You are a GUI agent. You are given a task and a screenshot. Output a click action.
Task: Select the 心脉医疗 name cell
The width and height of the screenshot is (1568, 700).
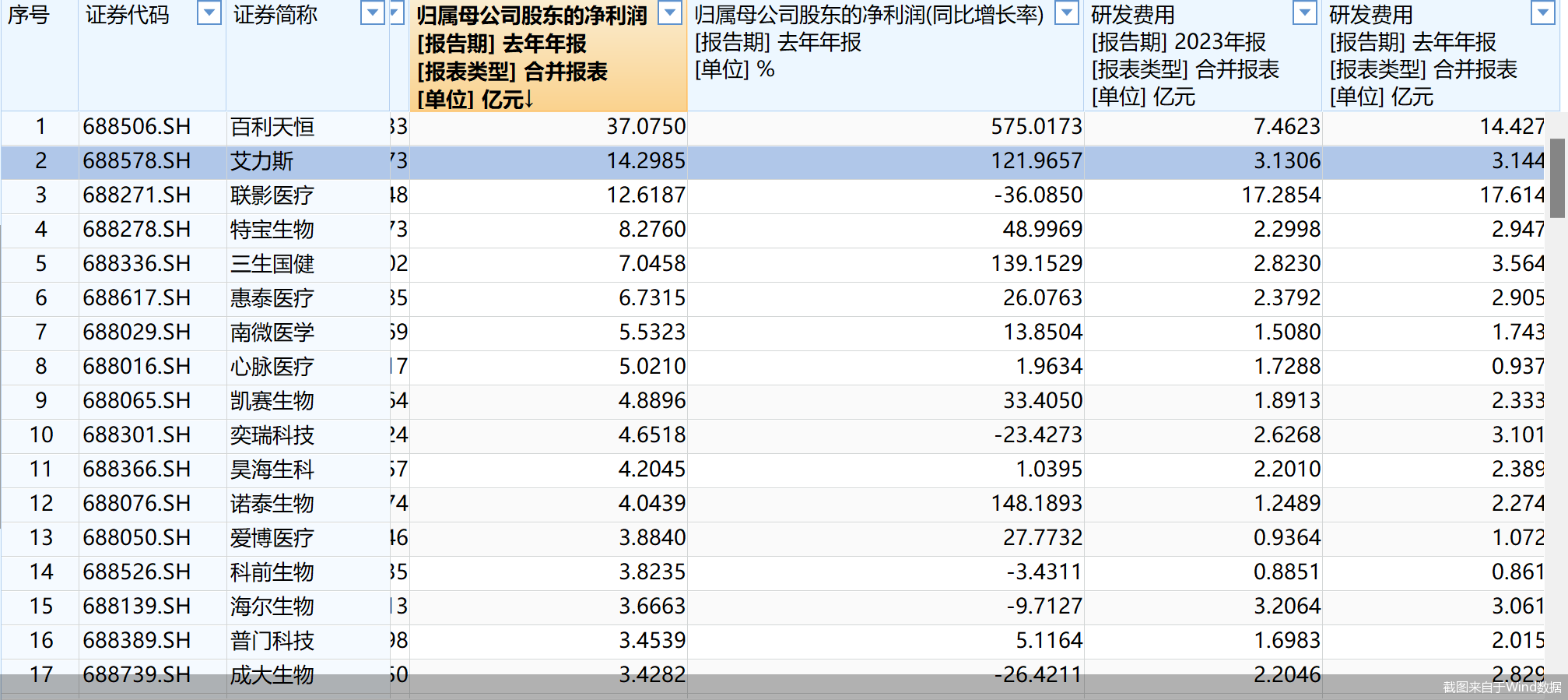click(272, 367)
